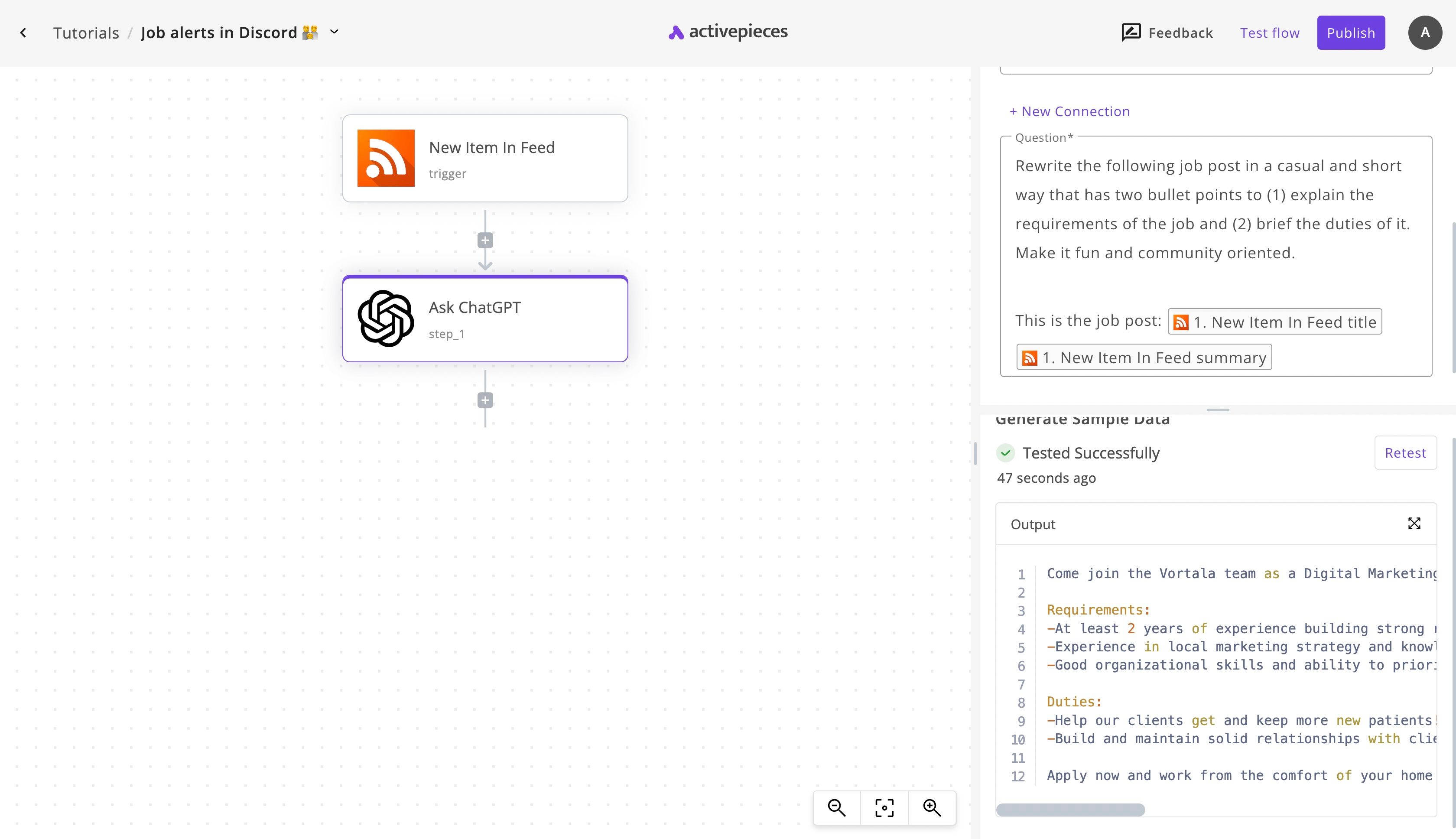The height and width of the screenshot is (839, 1456).
Task: Zoom out of the flow canvas
Action: (x=837, y=808)
